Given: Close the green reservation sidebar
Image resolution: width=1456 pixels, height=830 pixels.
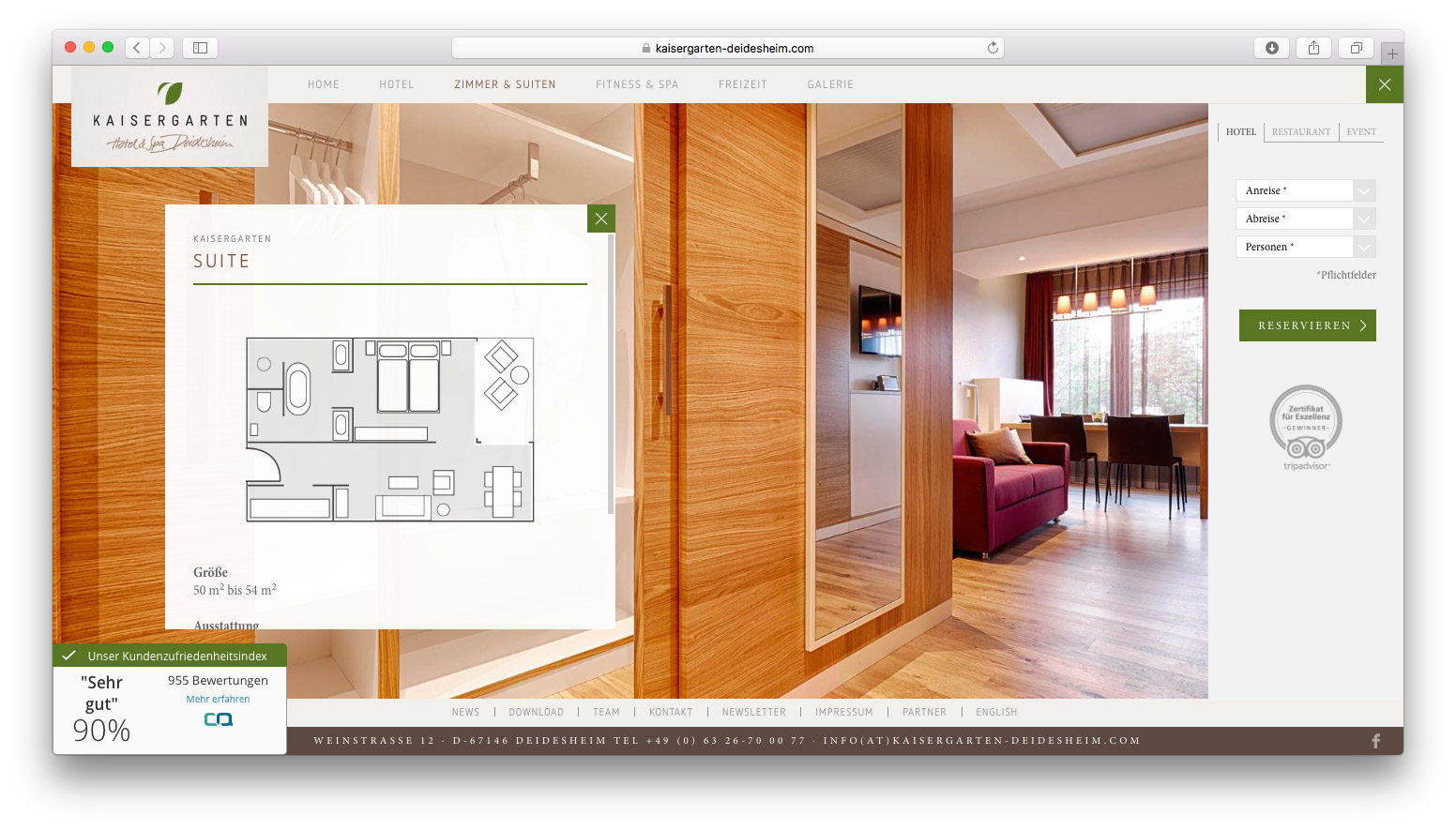Looking at the screenshot, I should pos(1385,84).
